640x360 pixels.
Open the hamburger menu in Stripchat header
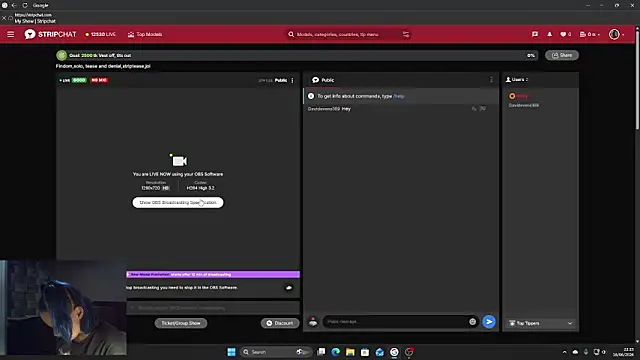(x=11, y=34)
